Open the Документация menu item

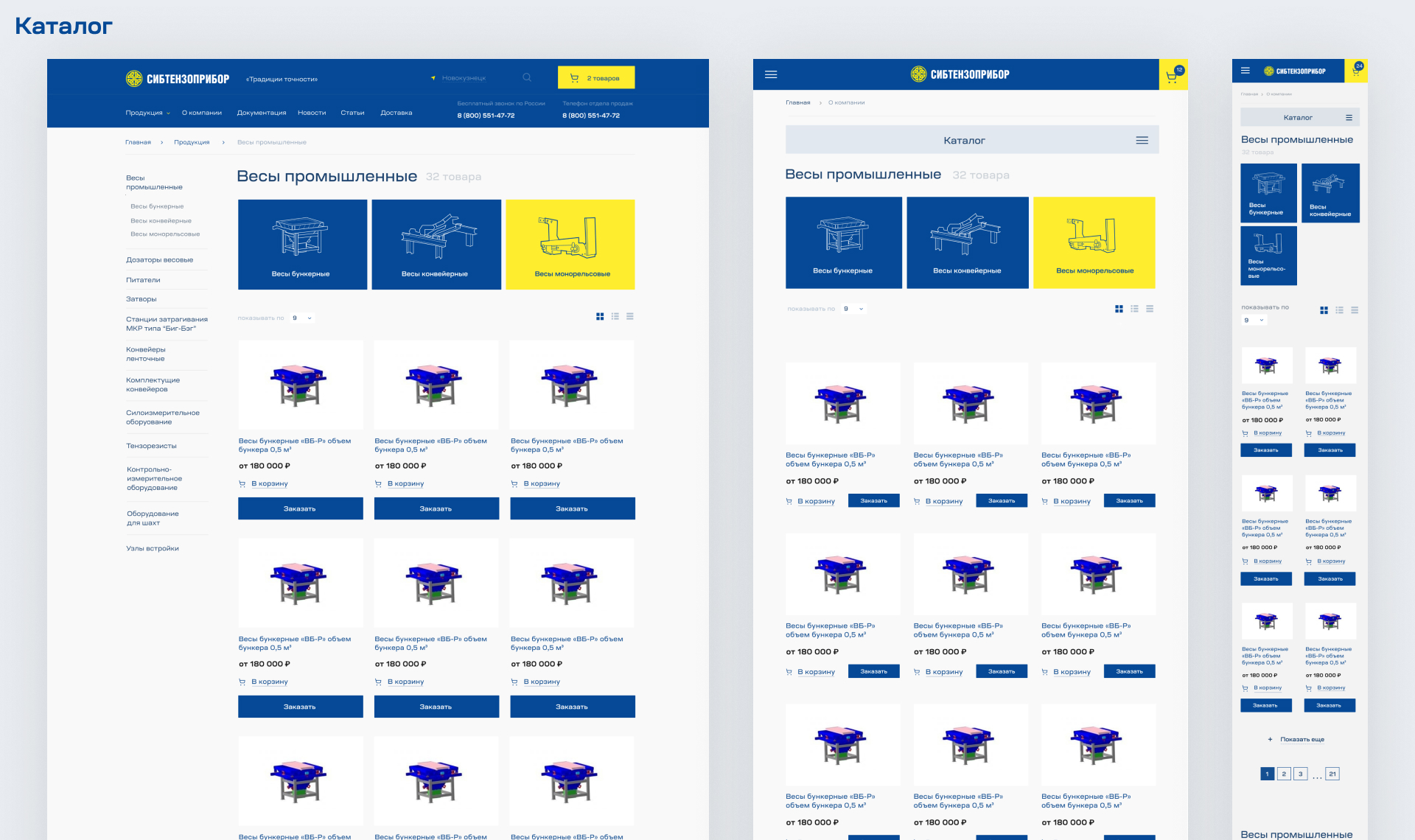(261, 113)
